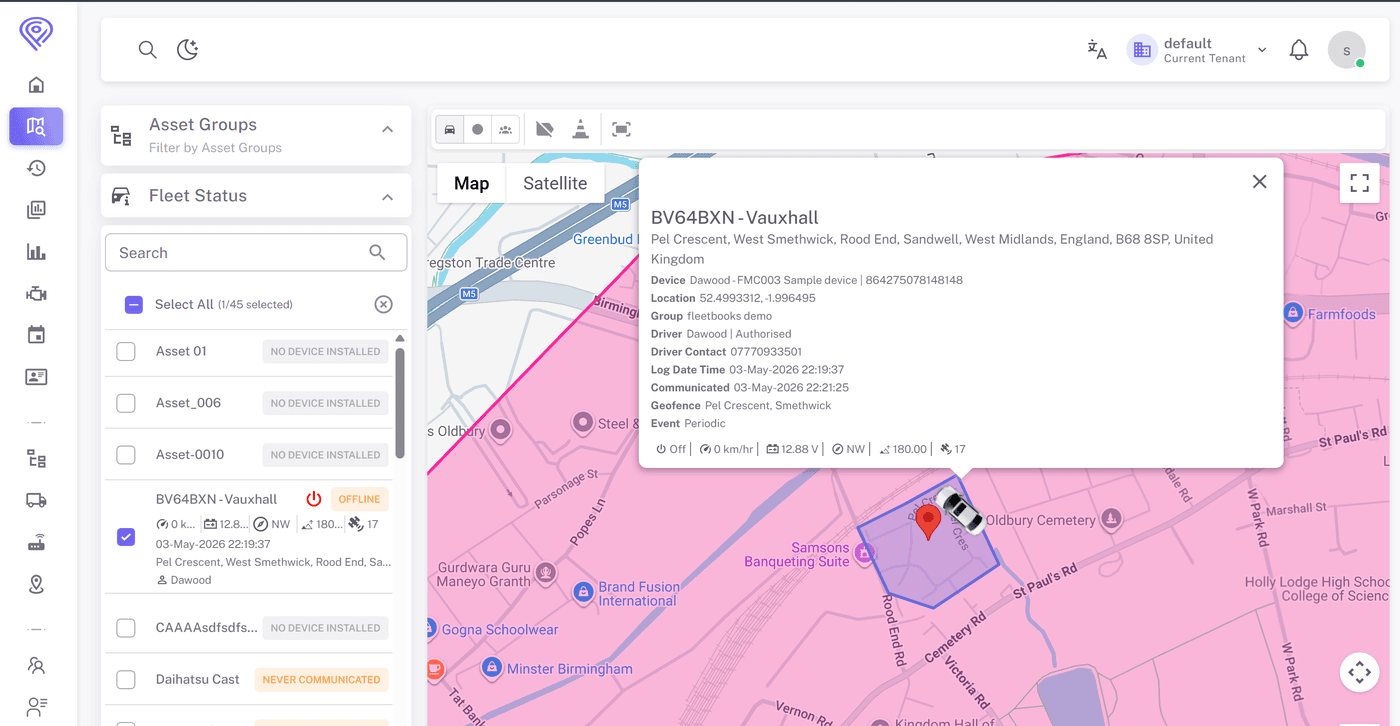The width and height of the screenshot is (1400, 726).
Task: Collapse the Fleet Status panel chevron
Action: [388, 197]
